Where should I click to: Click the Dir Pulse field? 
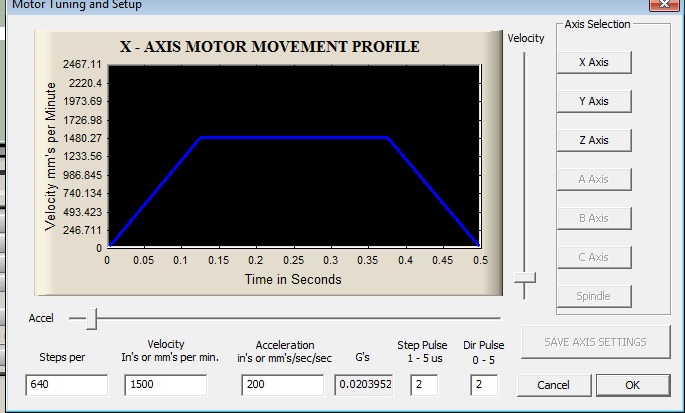pyautogui.click(x=484, y=385)
